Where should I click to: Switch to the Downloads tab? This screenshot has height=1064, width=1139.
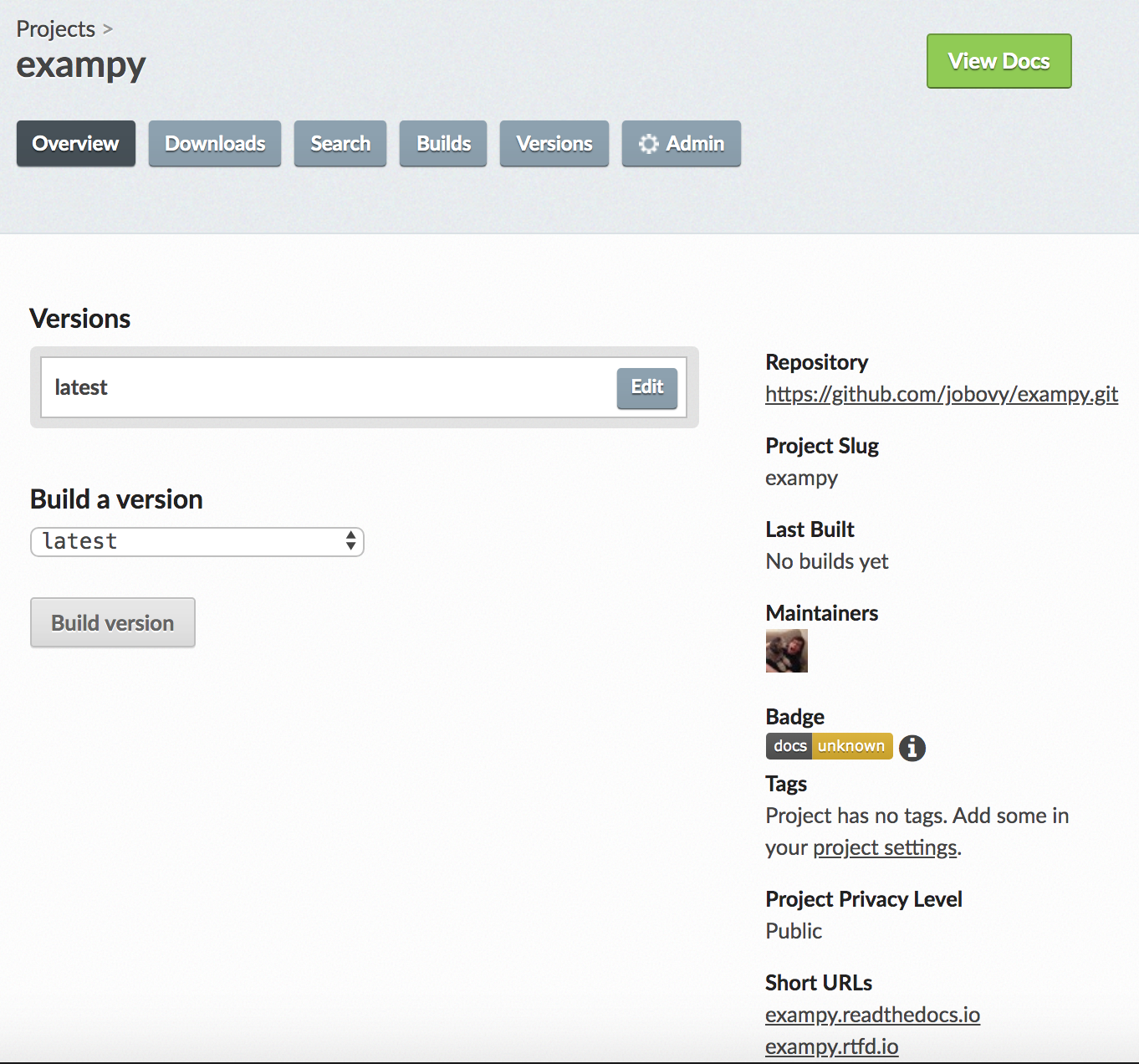215,143
